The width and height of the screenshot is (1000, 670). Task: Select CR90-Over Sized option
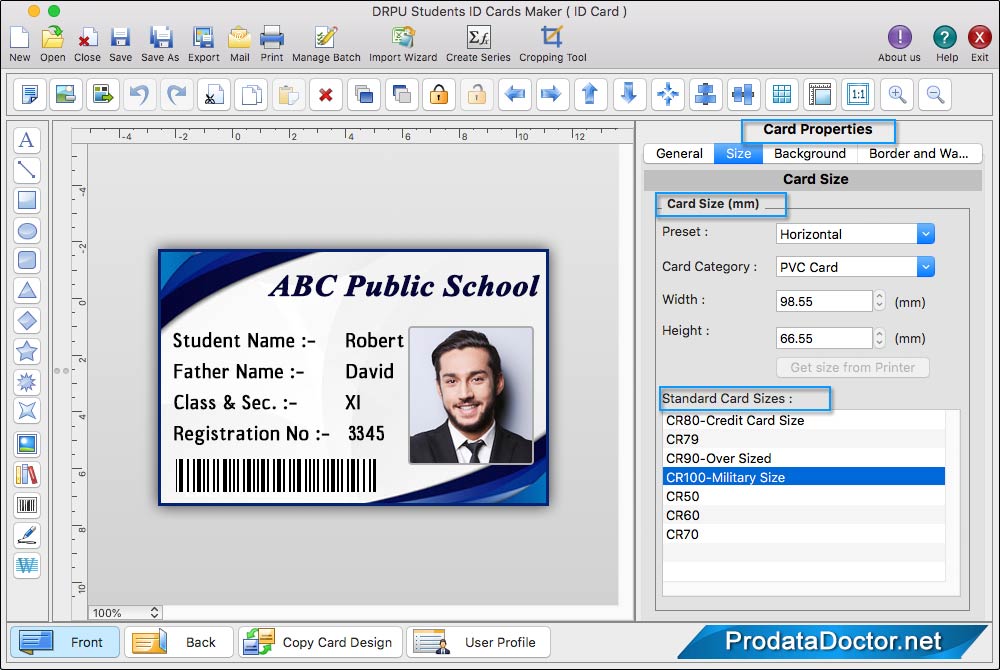[804, 458]
